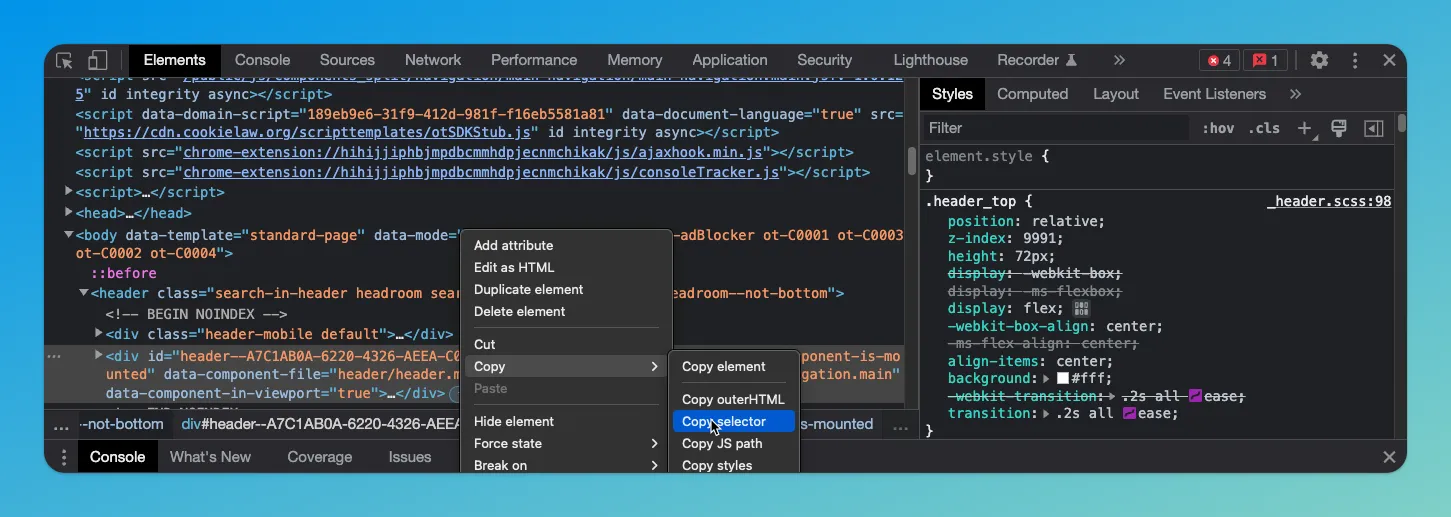Screen dimensions: 1451x517
Task: Select Copy selector
Action: pos(734,421)
